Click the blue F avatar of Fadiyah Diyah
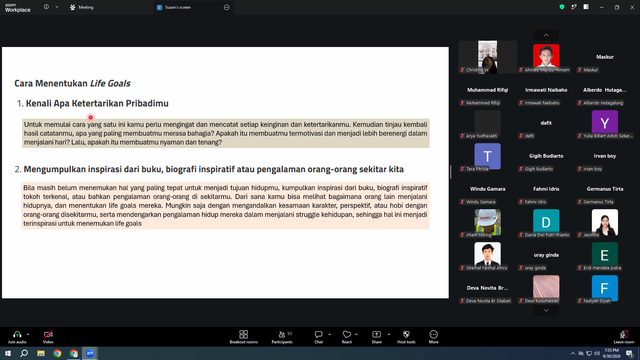 (x=605, y=287)
